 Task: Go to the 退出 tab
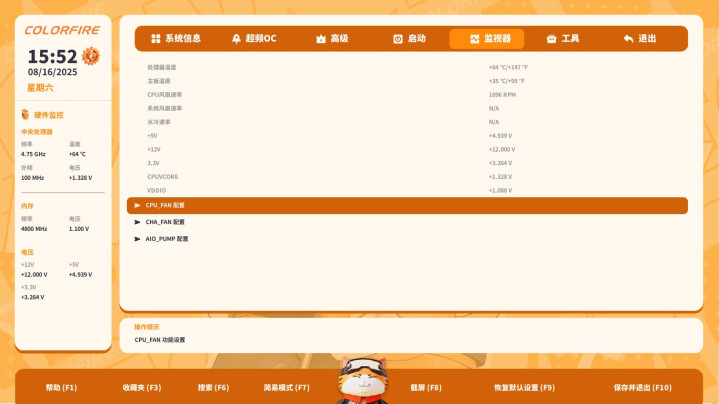point(640,39)
